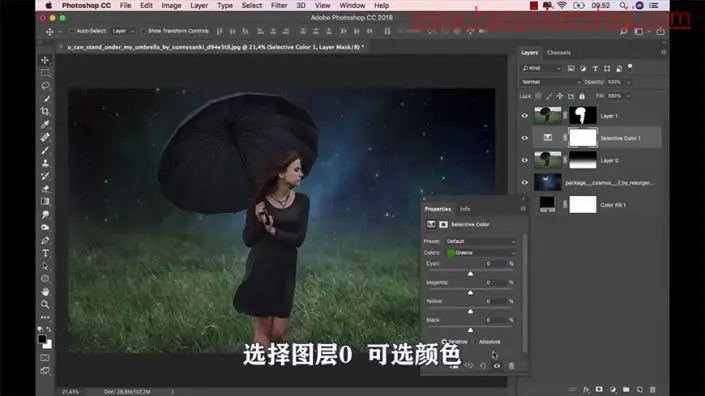705x396 pixels.
Task: Open the Select menu
Action: tap(251, 5)
